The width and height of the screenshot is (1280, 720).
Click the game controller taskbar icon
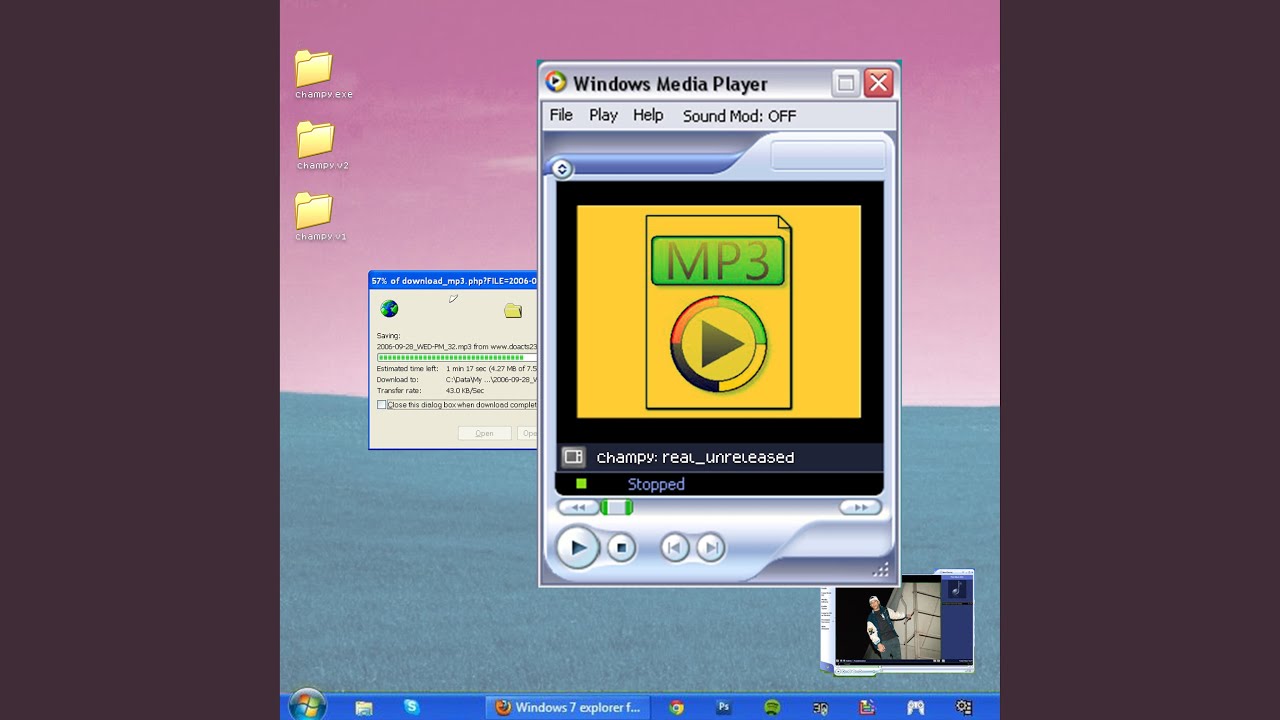click(x=915, y=707)
